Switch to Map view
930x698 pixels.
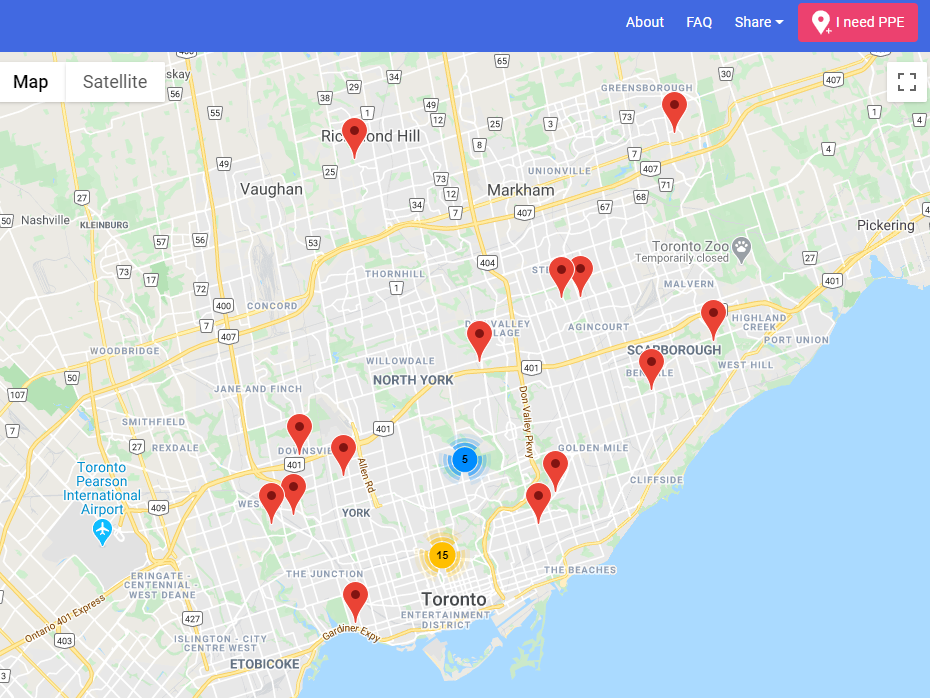click(31, 82)
